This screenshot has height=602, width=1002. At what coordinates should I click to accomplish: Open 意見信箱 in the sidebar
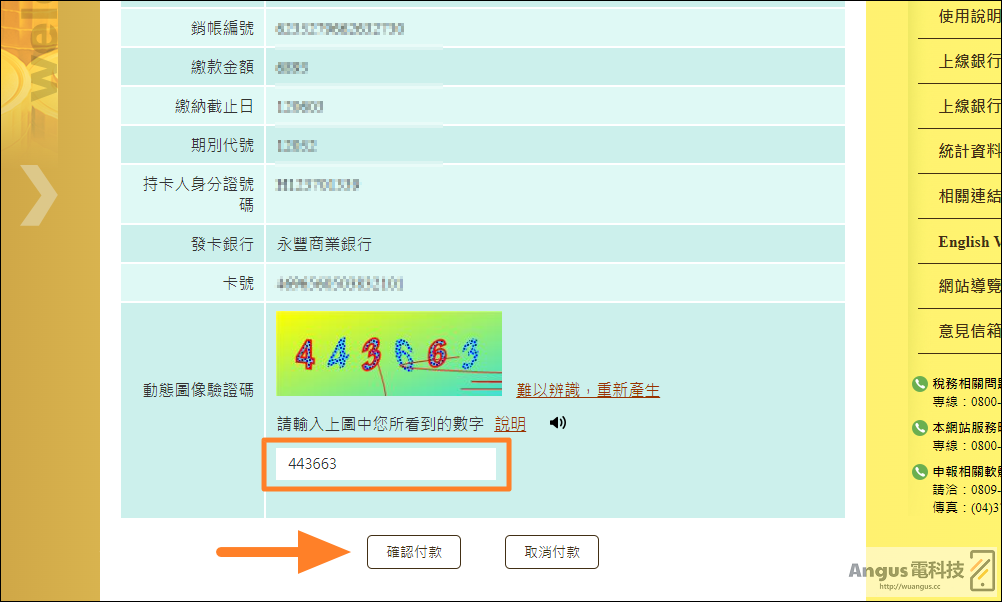pyautogui.click(x=969, y=331)
